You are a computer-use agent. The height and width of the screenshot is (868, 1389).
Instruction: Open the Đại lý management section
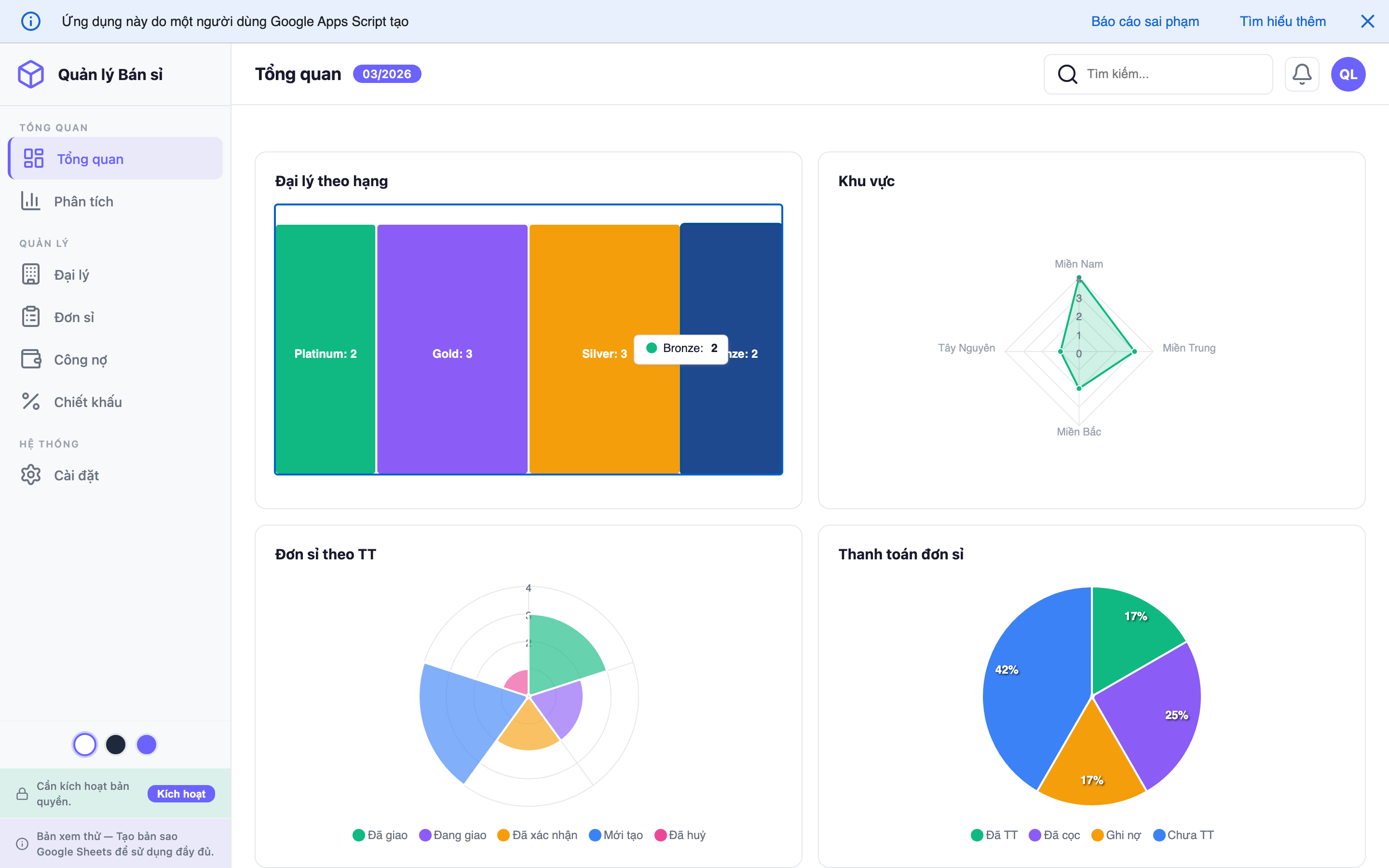point(72,274)
